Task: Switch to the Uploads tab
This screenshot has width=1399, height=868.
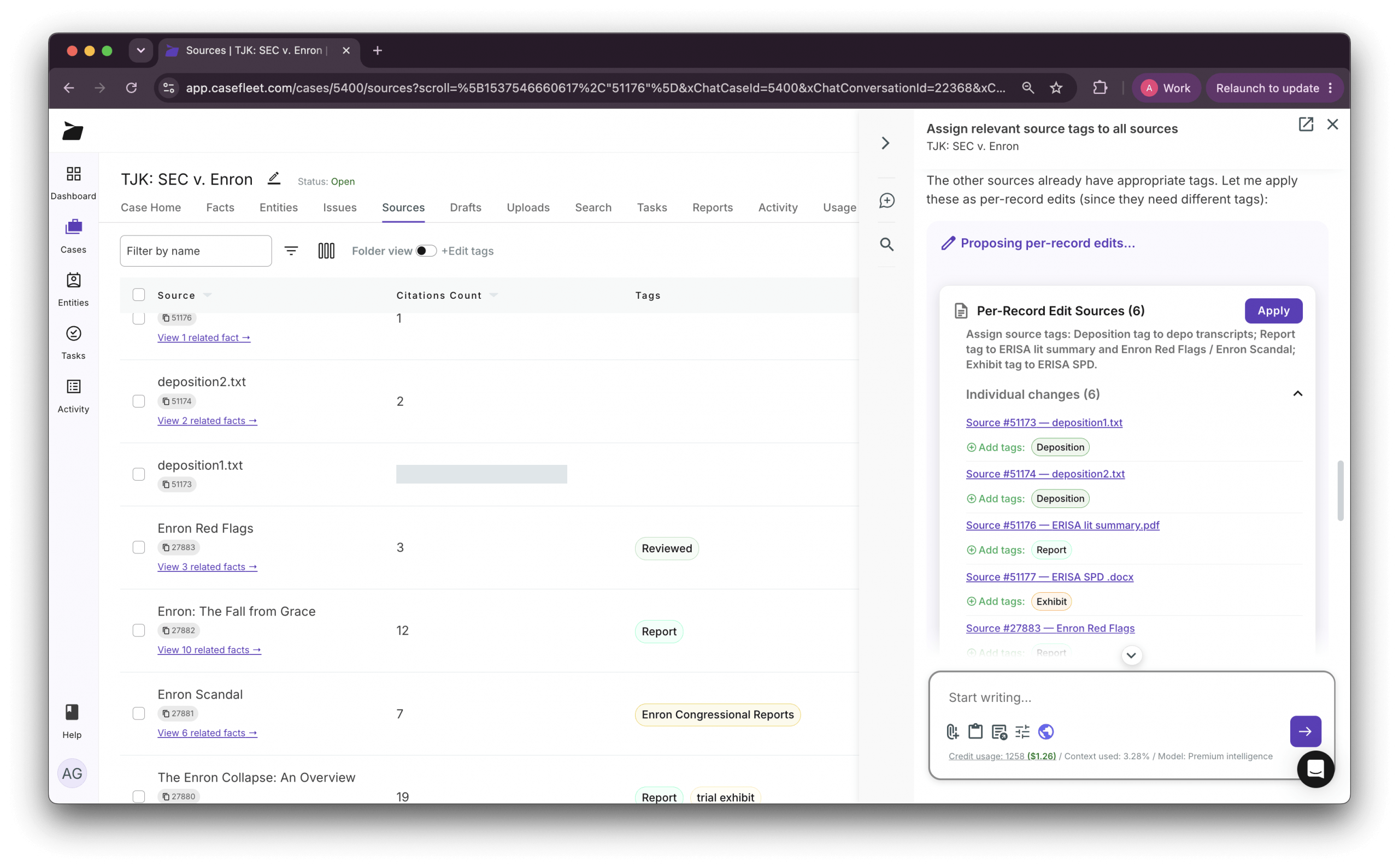Action: 528,207
